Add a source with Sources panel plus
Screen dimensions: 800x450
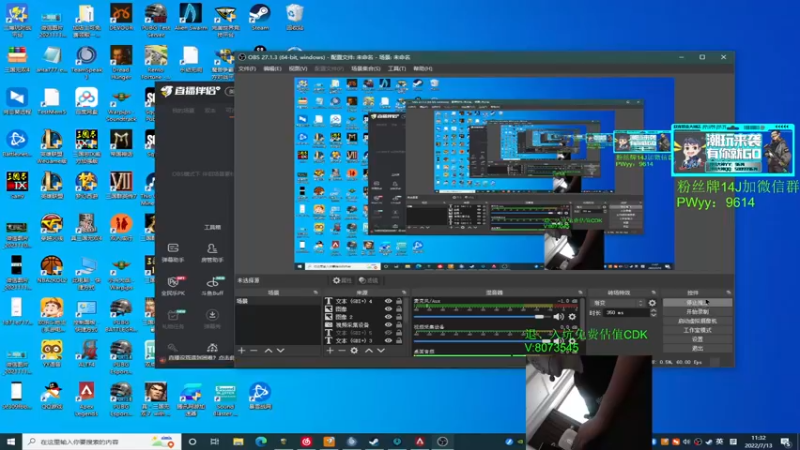[330, 351]
